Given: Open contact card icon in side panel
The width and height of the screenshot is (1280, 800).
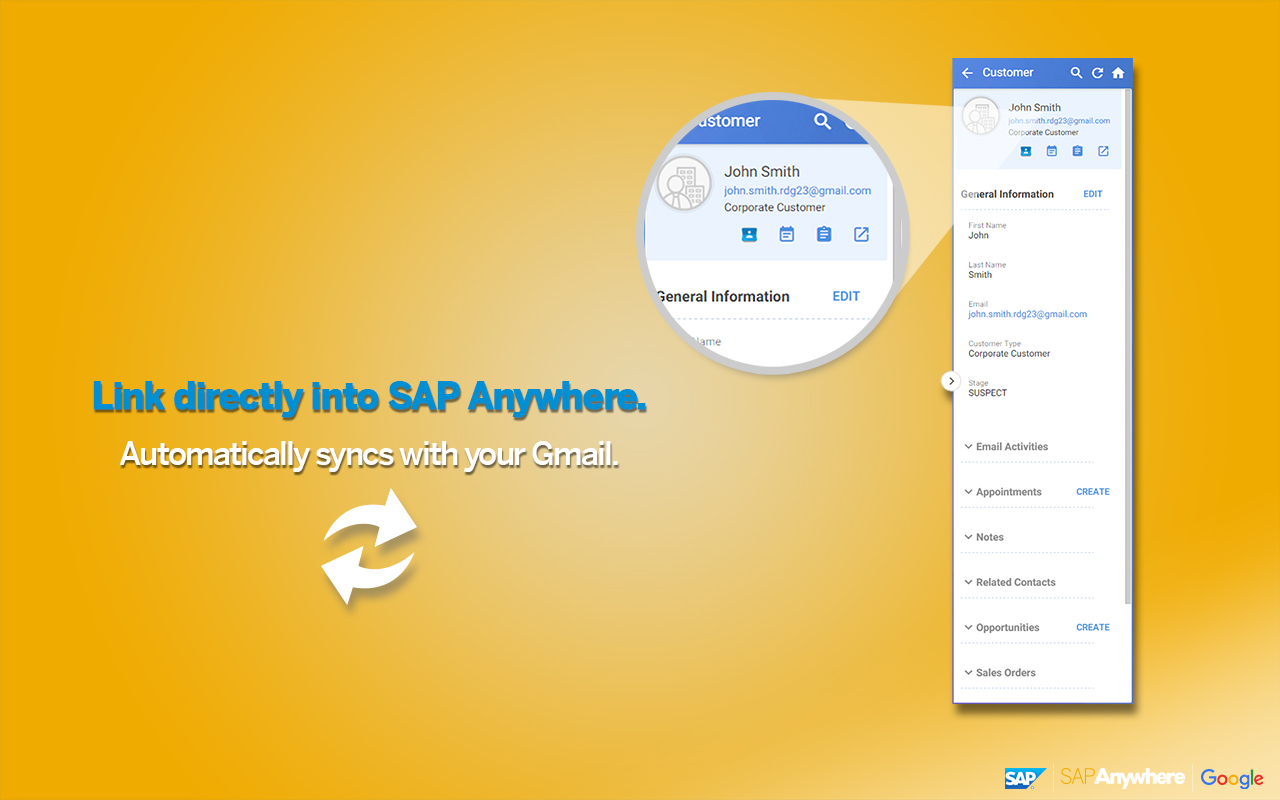Looking at the screenshot, I should (1026, 151).
